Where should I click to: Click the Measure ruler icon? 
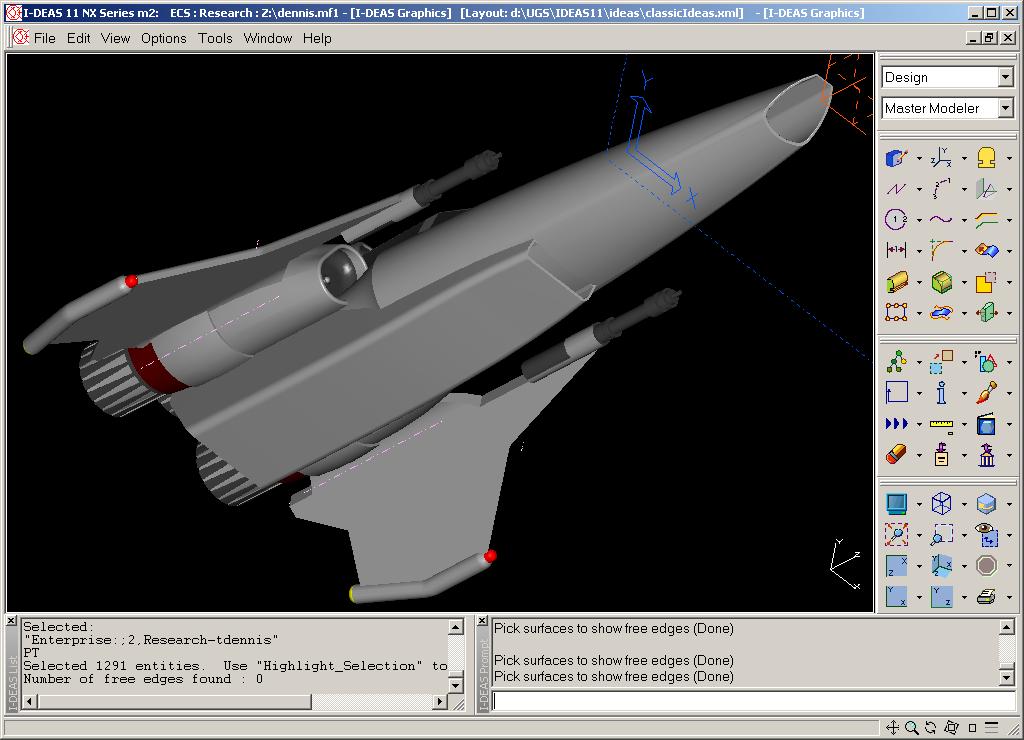coord(941,424)
